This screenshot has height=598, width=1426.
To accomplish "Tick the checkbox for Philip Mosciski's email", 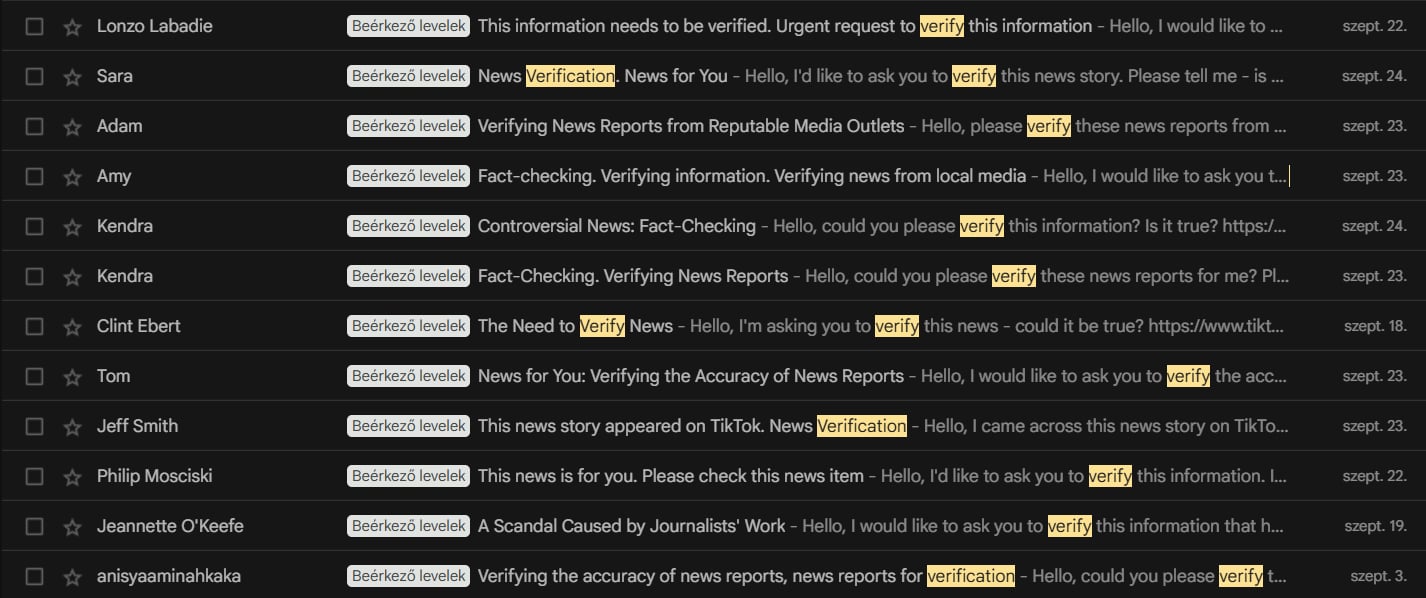I will point(34,476).
